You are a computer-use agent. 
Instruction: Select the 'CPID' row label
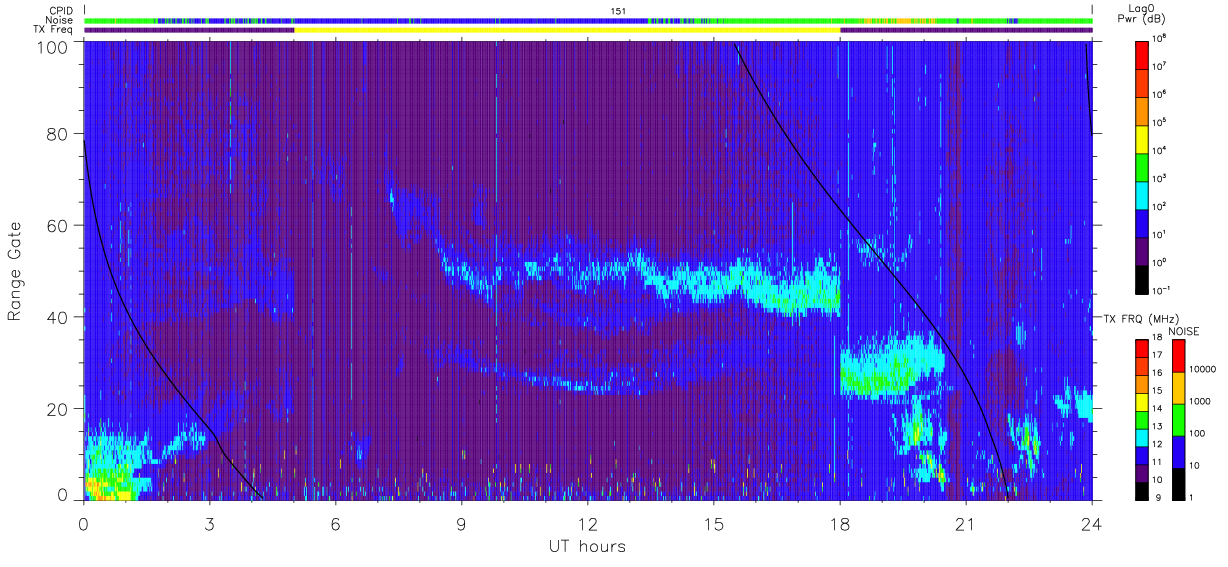pyautogui.click(x=62, y=10)
